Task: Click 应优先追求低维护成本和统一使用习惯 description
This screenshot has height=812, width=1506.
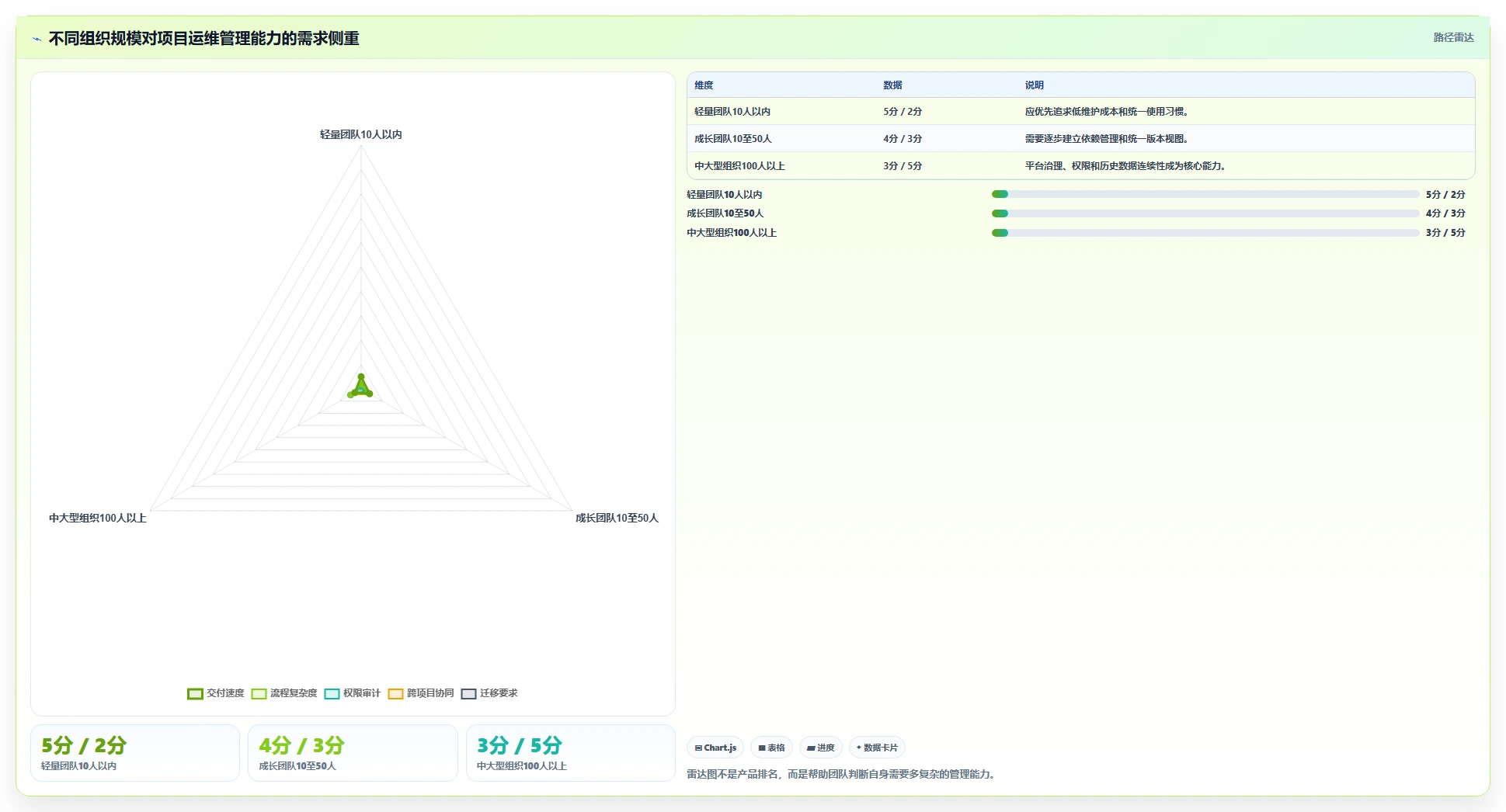Action: [x=1107, y=112]
